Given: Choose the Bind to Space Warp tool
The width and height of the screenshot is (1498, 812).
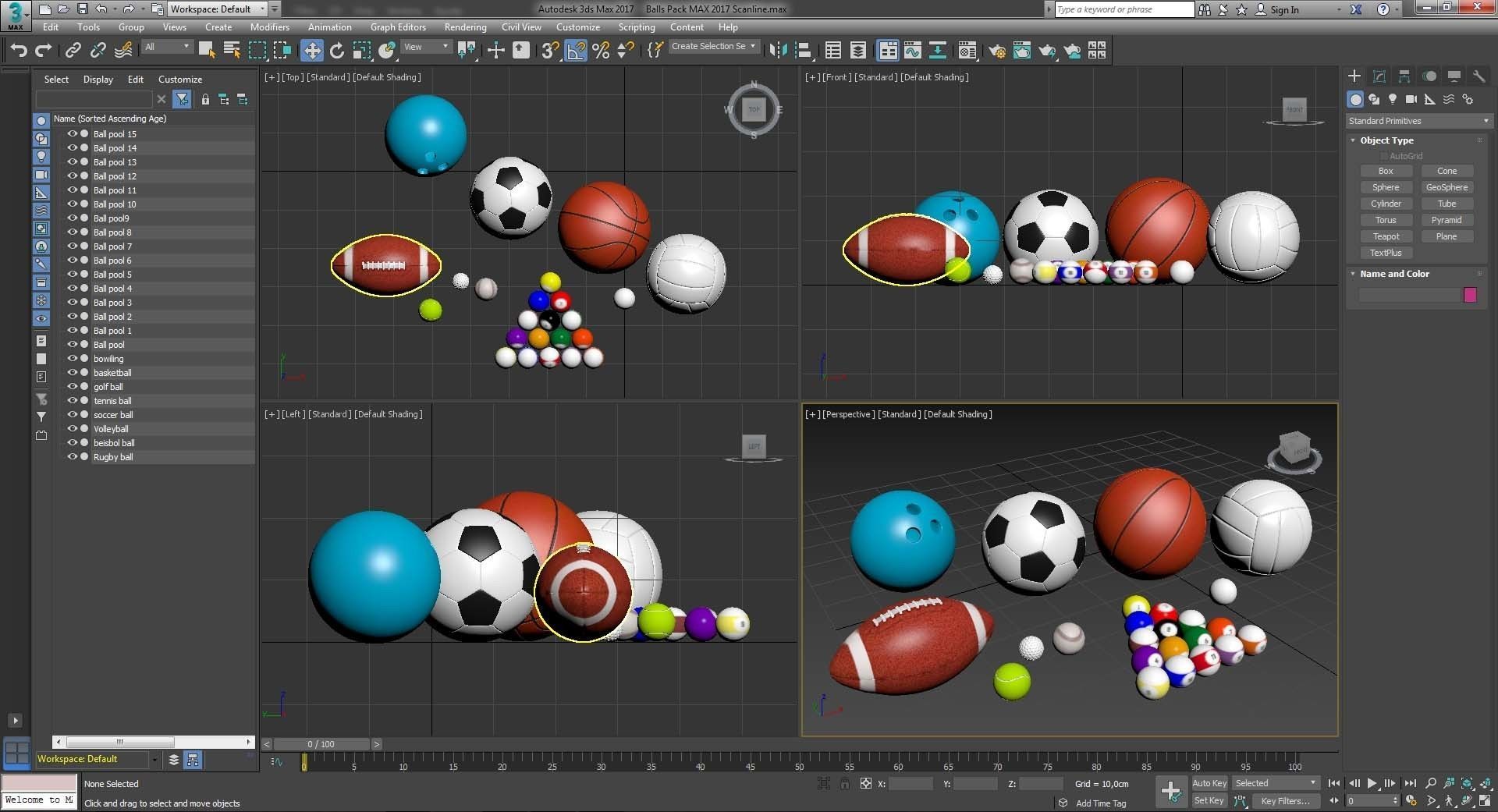Looking at the screenshot, I should coord(123,51).
